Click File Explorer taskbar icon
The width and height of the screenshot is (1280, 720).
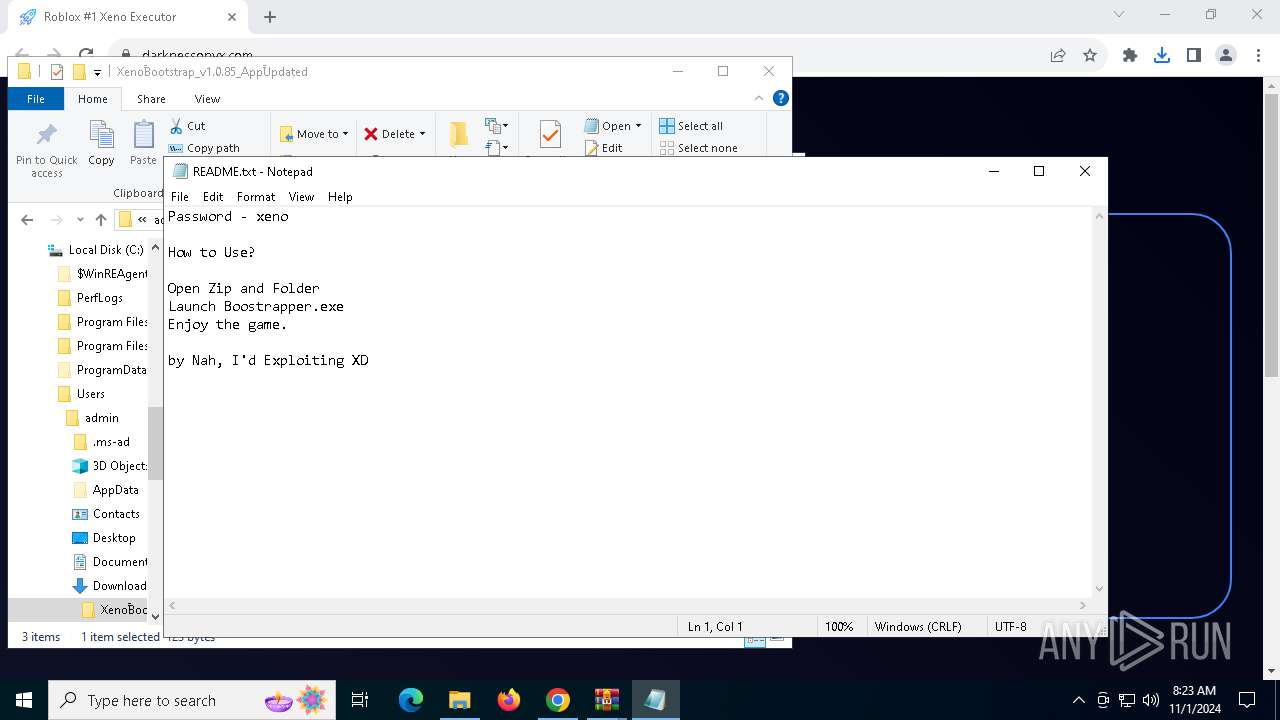pos(460,700)
